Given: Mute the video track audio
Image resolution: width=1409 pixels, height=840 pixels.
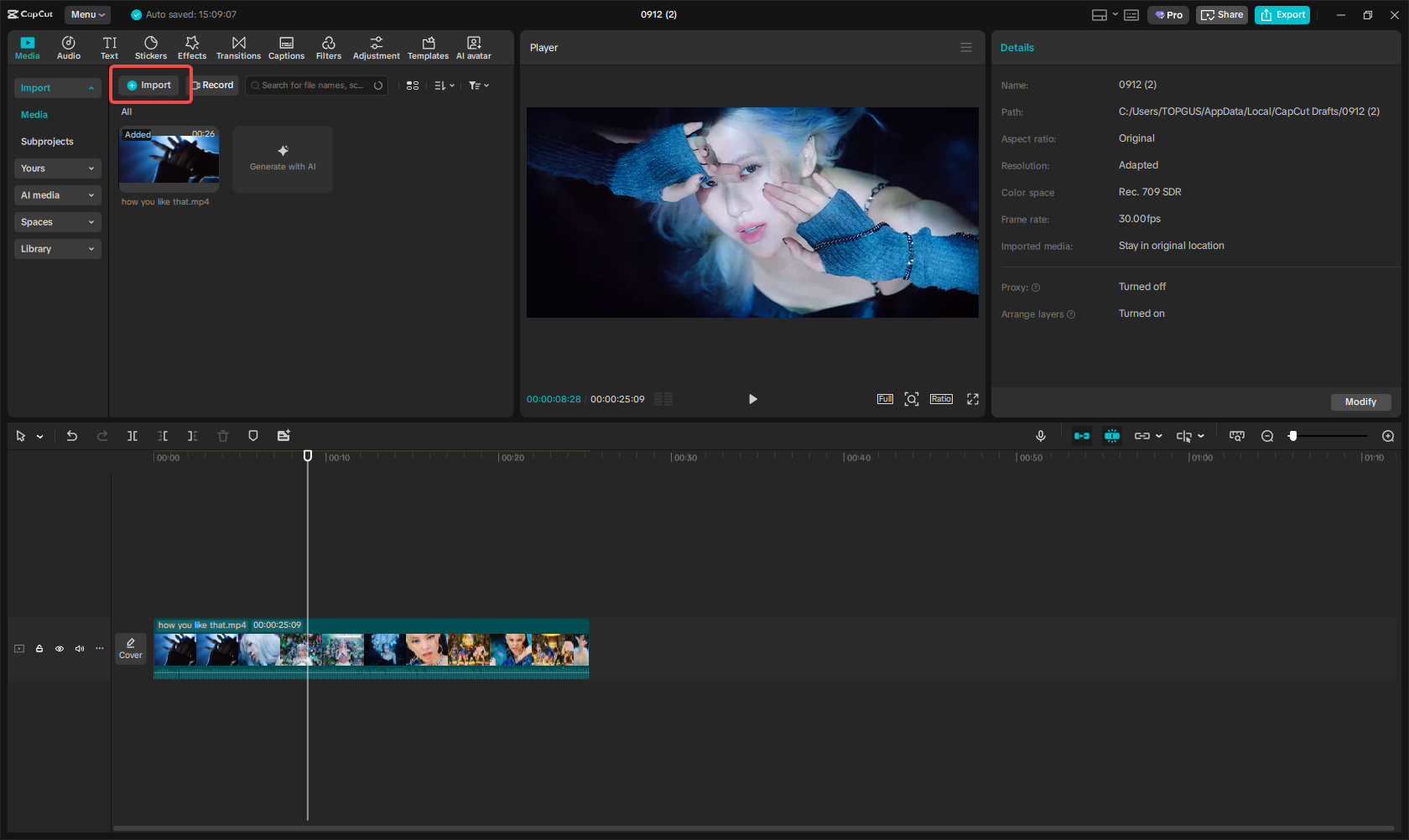Looking at the screenshot, I should tap(79, 648).
